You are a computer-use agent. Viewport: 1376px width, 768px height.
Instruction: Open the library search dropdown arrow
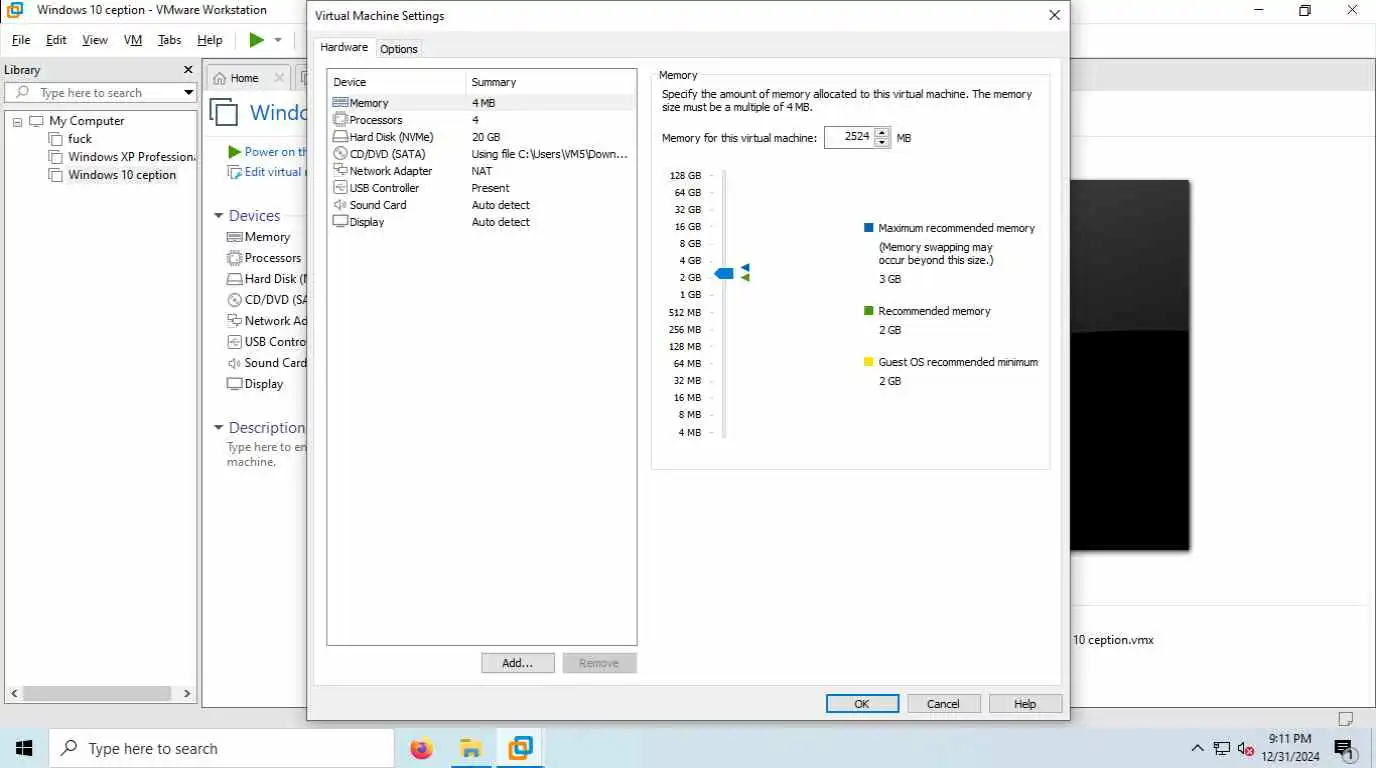point(187,93)
